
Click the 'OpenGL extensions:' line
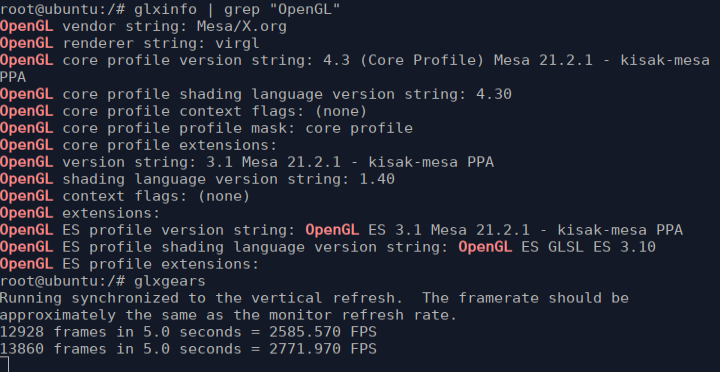[x=80, y=213]
